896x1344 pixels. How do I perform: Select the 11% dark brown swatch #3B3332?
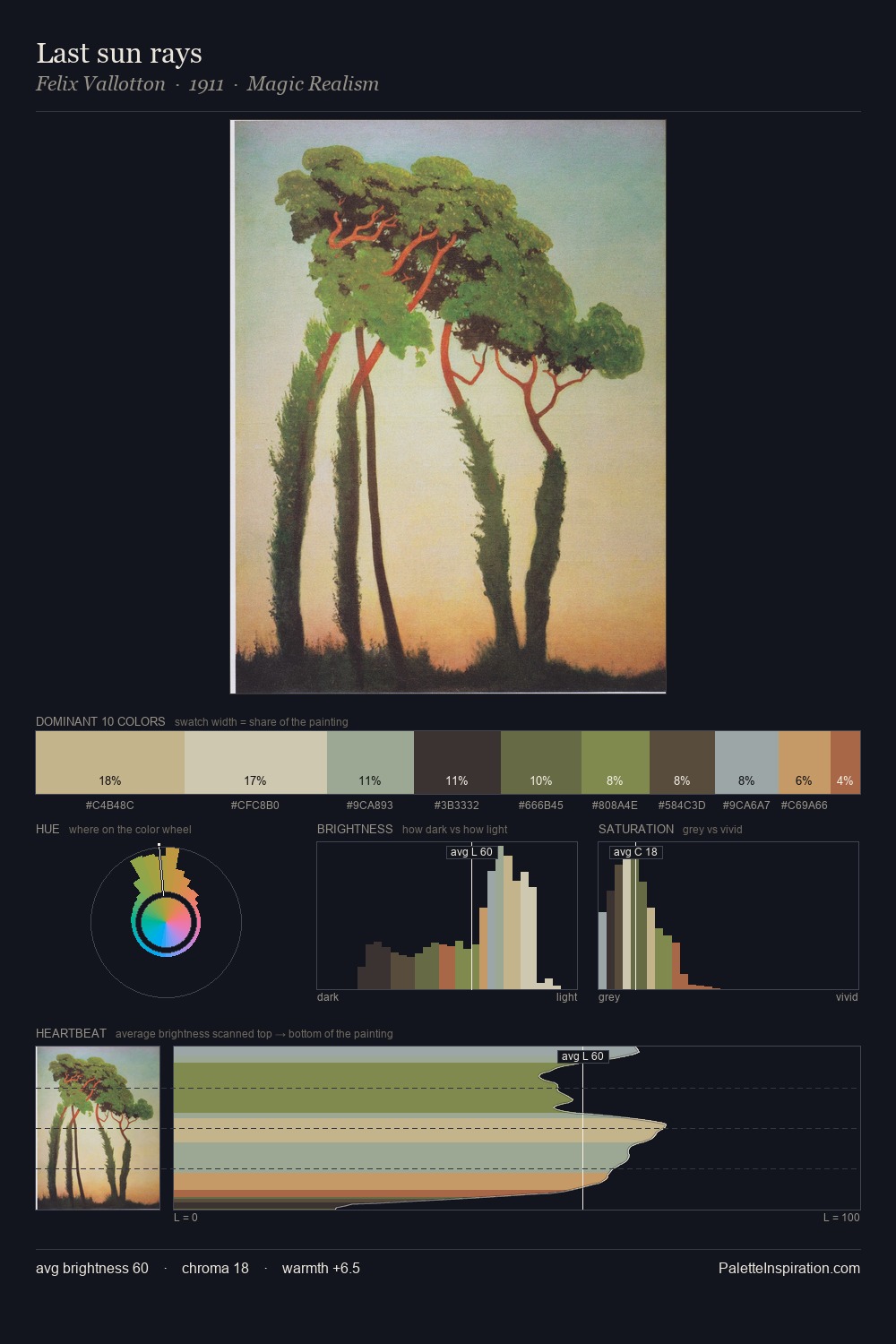coord(457,762)
